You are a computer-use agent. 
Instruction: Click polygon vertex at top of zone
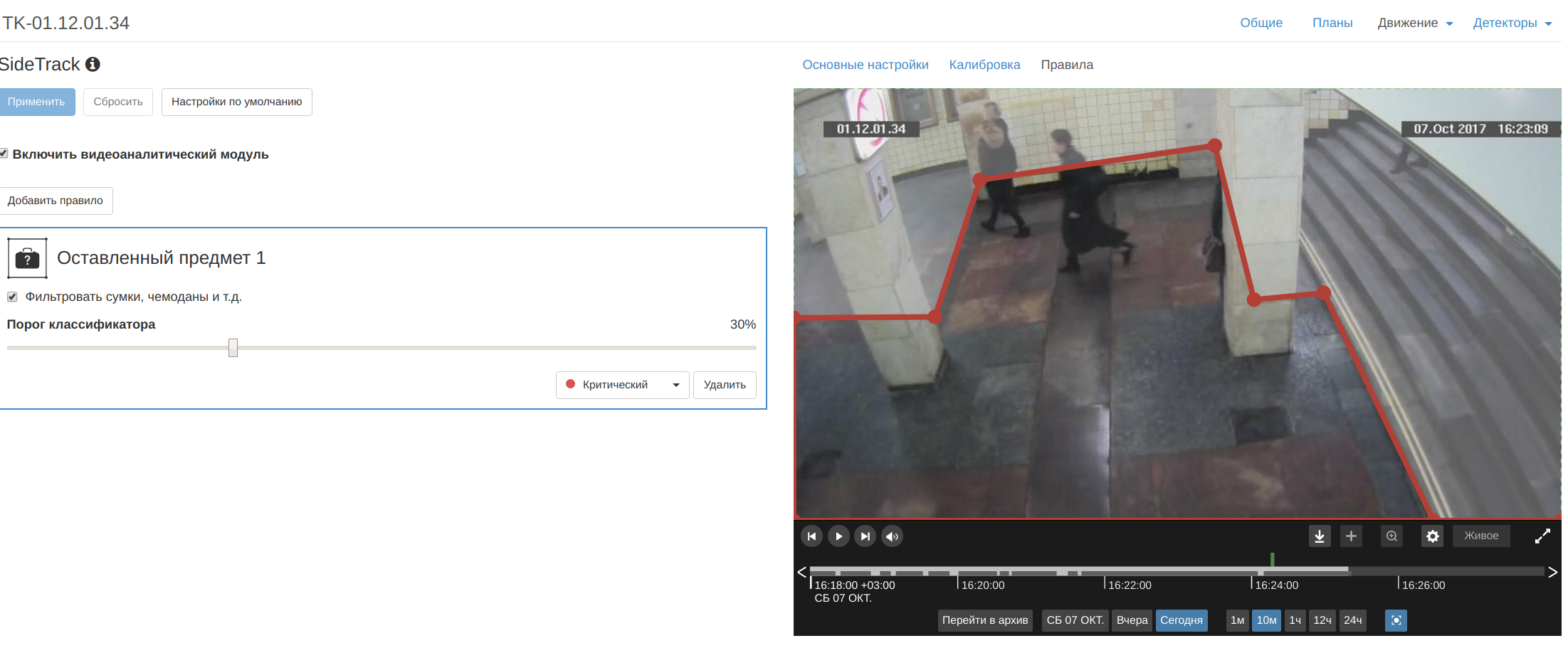click(1215, 145)
